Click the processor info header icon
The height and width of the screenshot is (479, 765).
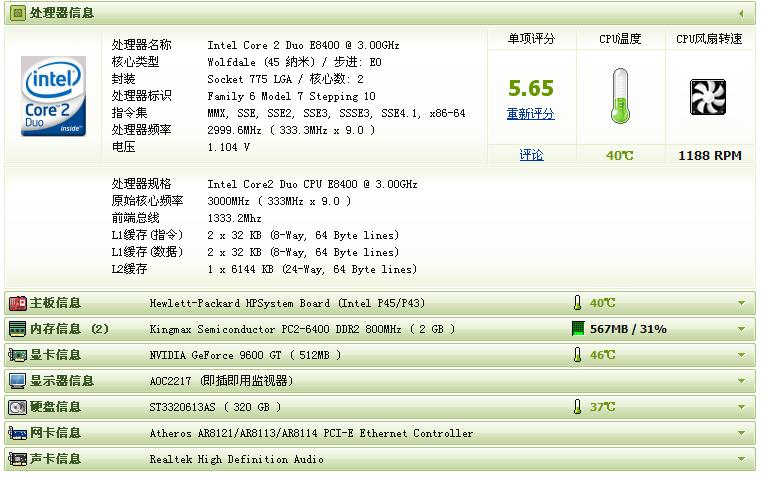18,13
